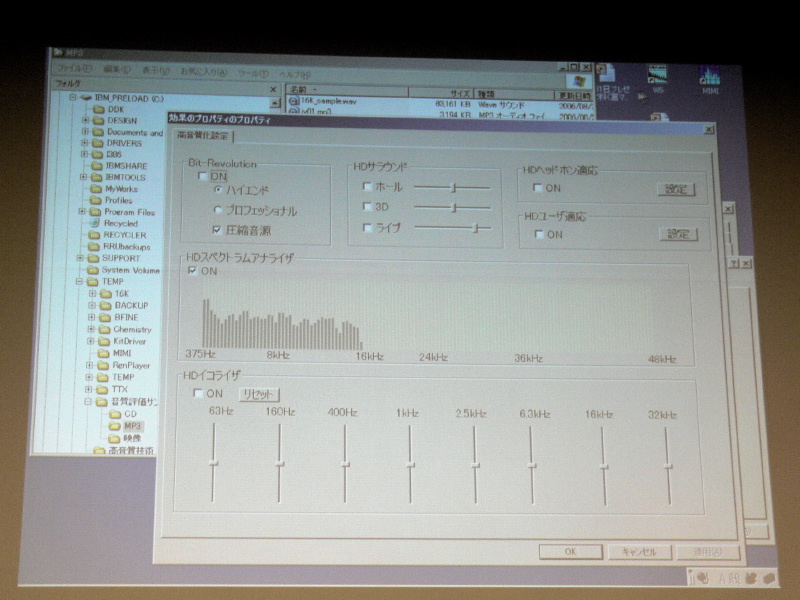Select the IBMSHARE folder icon

pos(96,166)
